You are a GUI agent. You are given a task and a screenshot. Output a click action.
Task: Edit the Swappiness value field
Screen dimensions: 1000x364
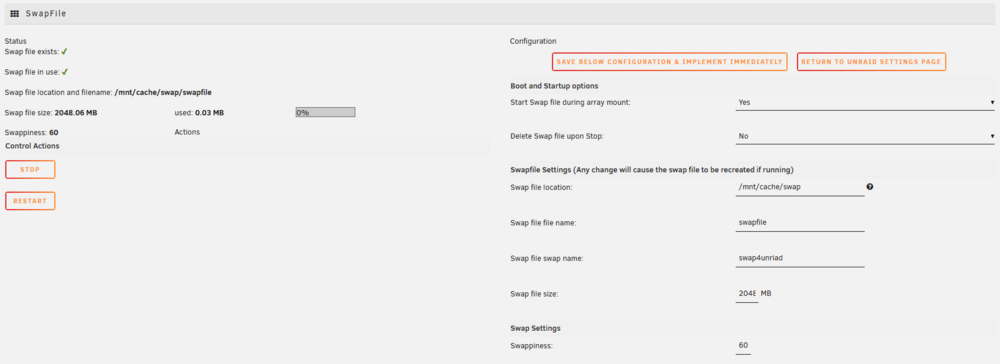(743, 346)
